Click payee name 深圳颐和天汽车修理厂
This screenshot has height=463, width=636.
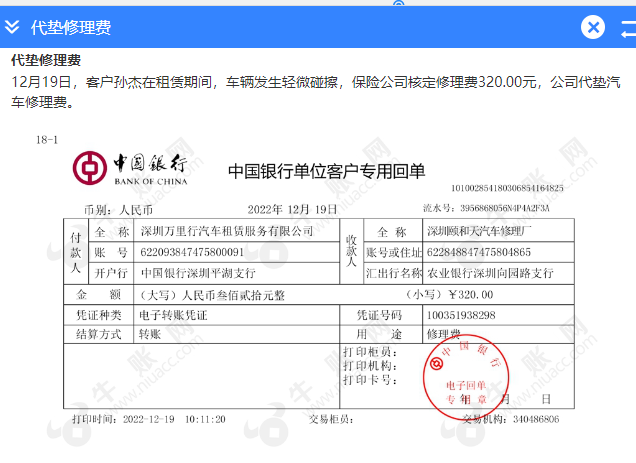(x=479, y=231)
